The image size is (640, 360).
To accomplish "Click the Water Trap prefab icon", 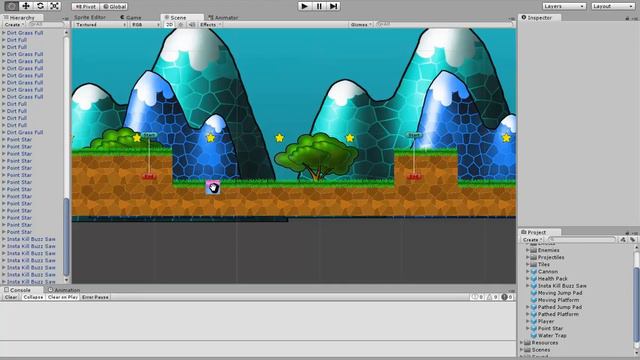I will click(x=533, y=336).
